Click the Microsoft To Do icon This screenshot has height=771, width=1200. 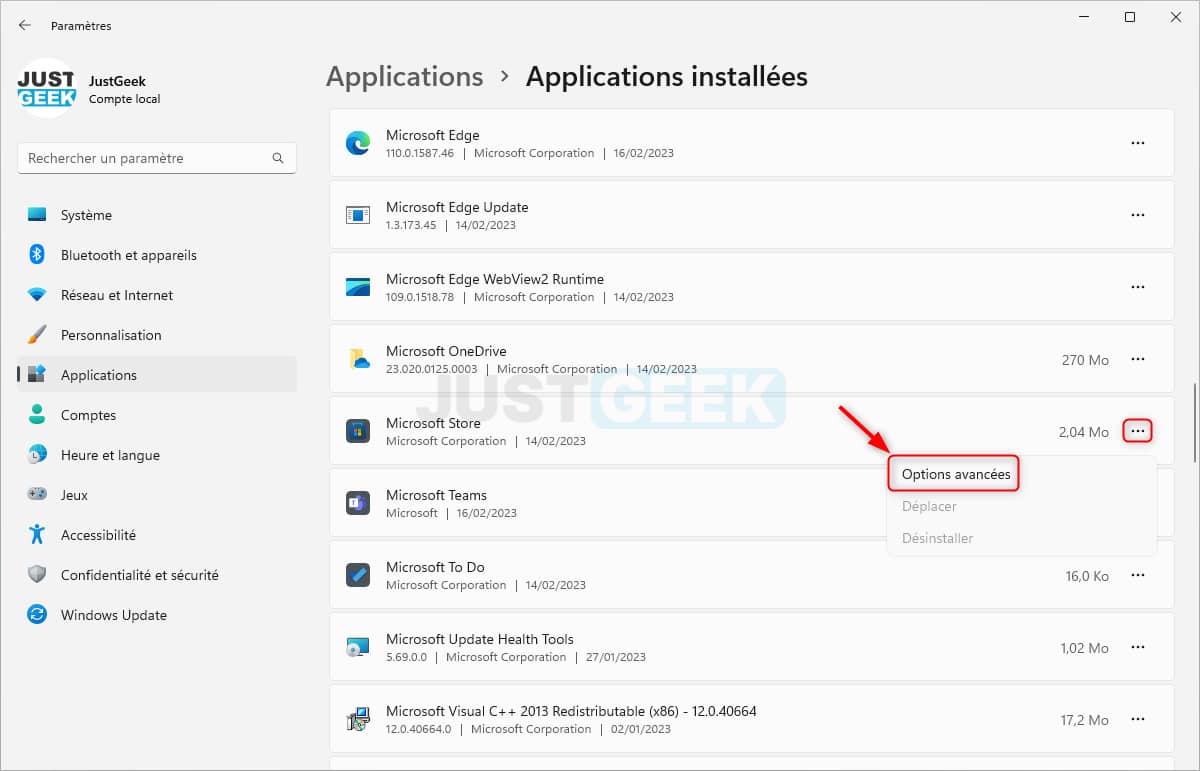click(358, 575)
